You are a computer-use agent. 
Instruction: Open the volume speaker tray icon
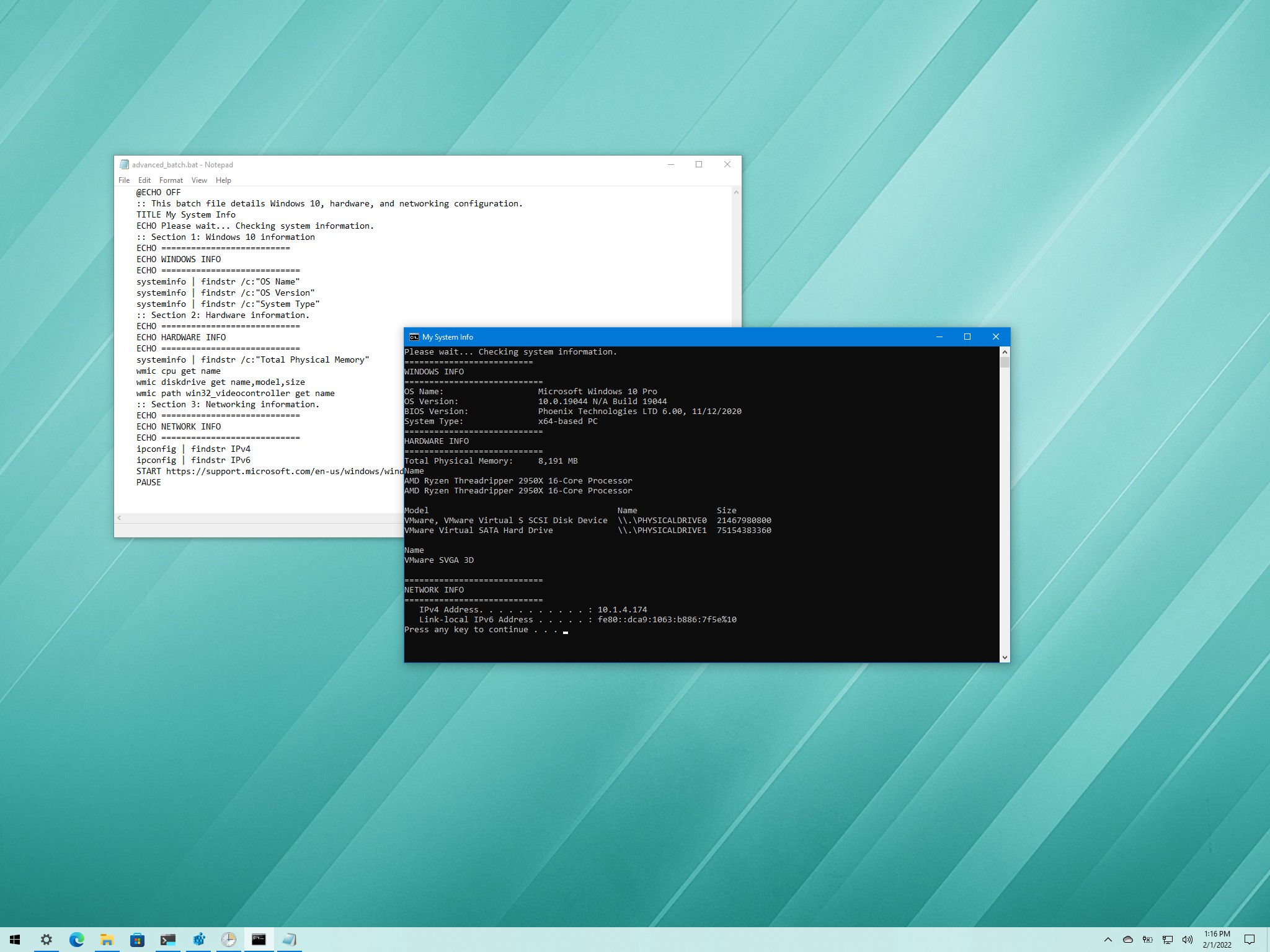pyautogui.click(x=1187, y=940)
